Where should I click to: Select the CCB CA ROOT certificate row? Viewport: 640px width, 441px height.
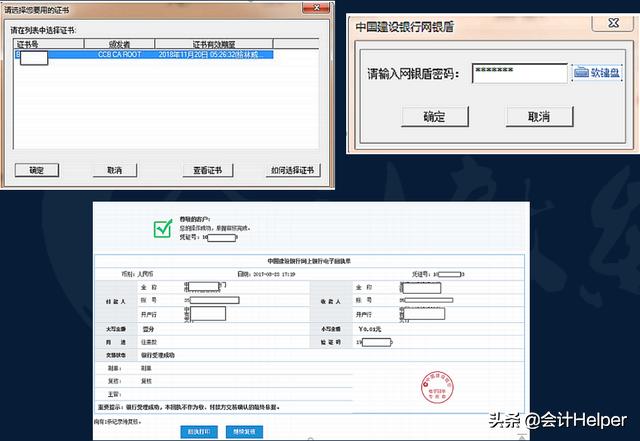[144, 54]
